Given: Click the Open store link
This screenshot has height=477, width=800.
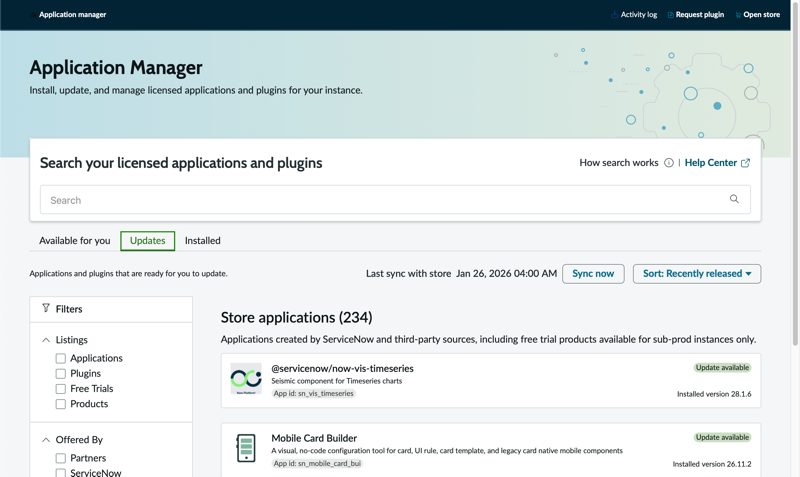Looking at the screenshot, I should click(761, 15).
